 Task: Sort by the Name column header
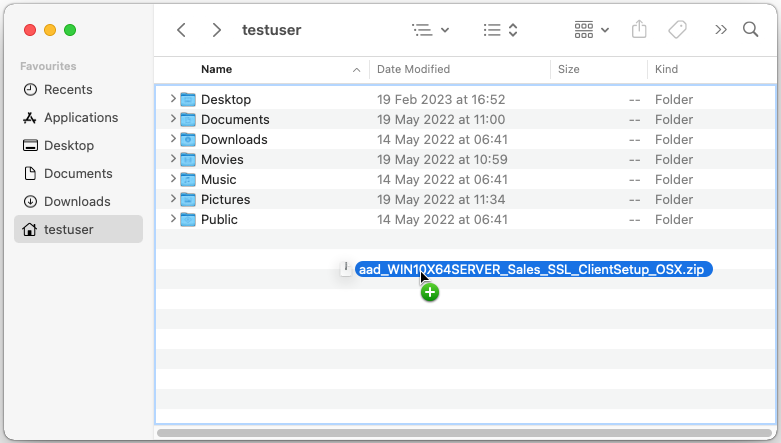pyautogui.click(x=216, y=69)
